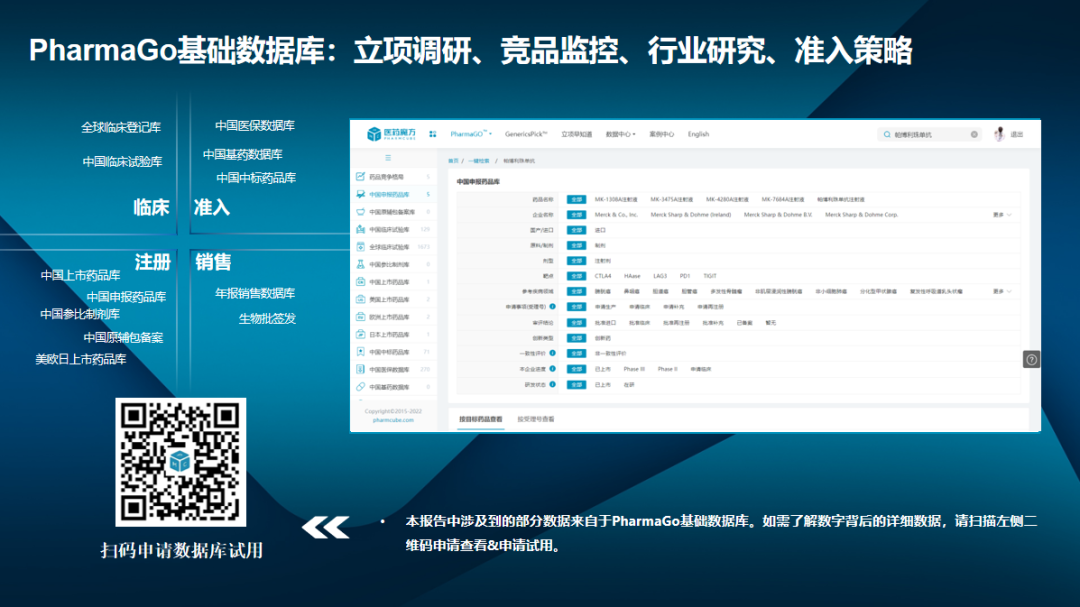Click the 药品竞争格局 sidebar icon
Viewport: 1080px width, 607px height.
pos(360,177)
